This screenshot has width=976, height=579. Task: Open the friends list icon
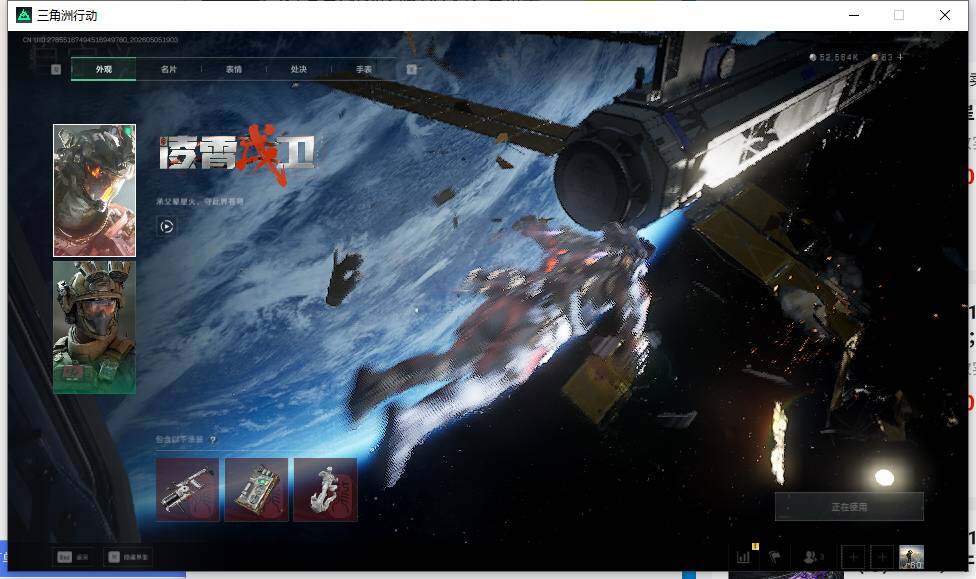coord(814,557)
